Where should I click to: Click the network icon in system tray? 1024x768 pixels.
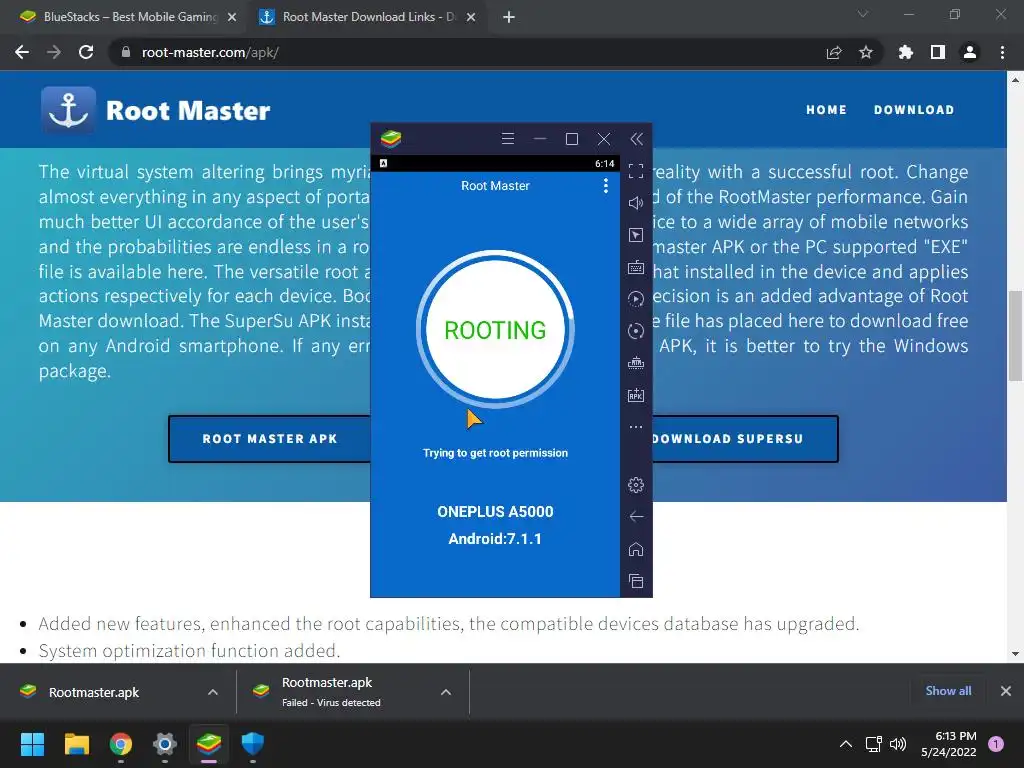pyautogui.click(x=873, y=744)
